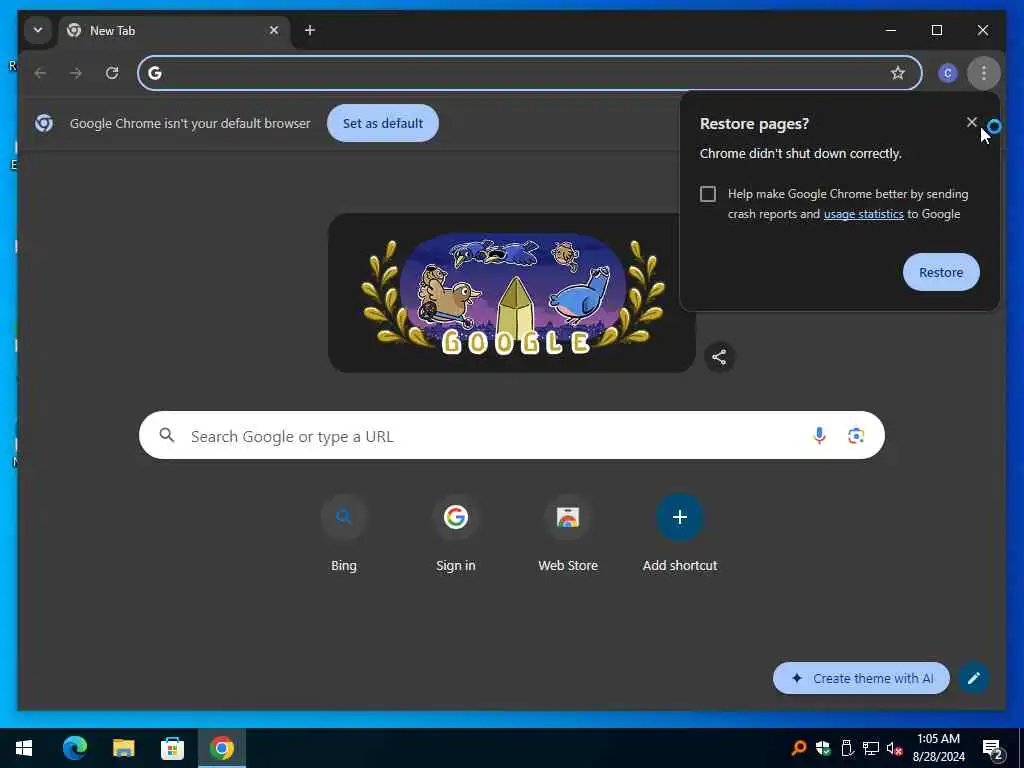Click the Chrome taskbar icon

point(222,748)
